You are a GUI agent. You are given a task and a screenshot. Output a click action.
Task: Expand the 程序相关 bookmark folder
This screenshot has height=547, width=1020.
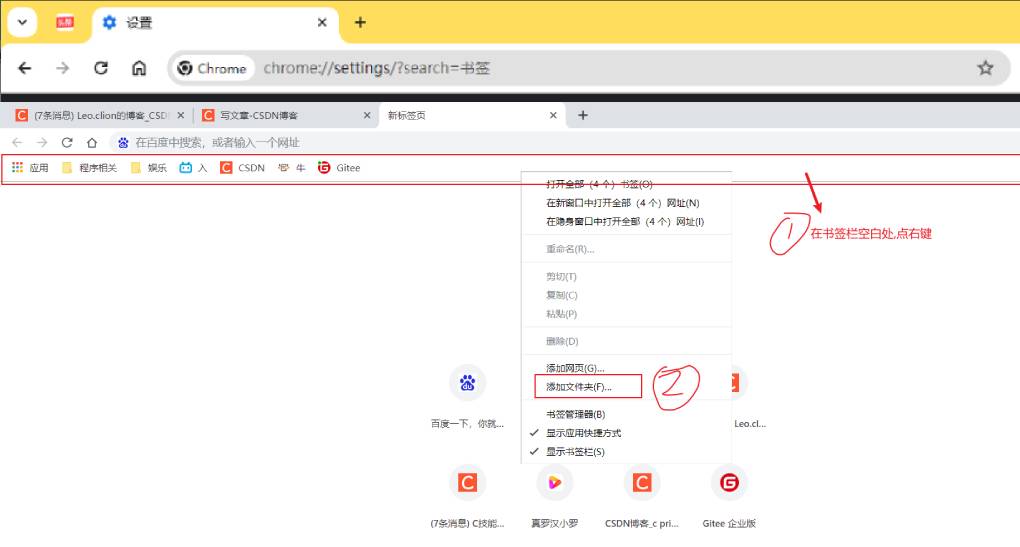pyautogui.click(x=89, y=168)
